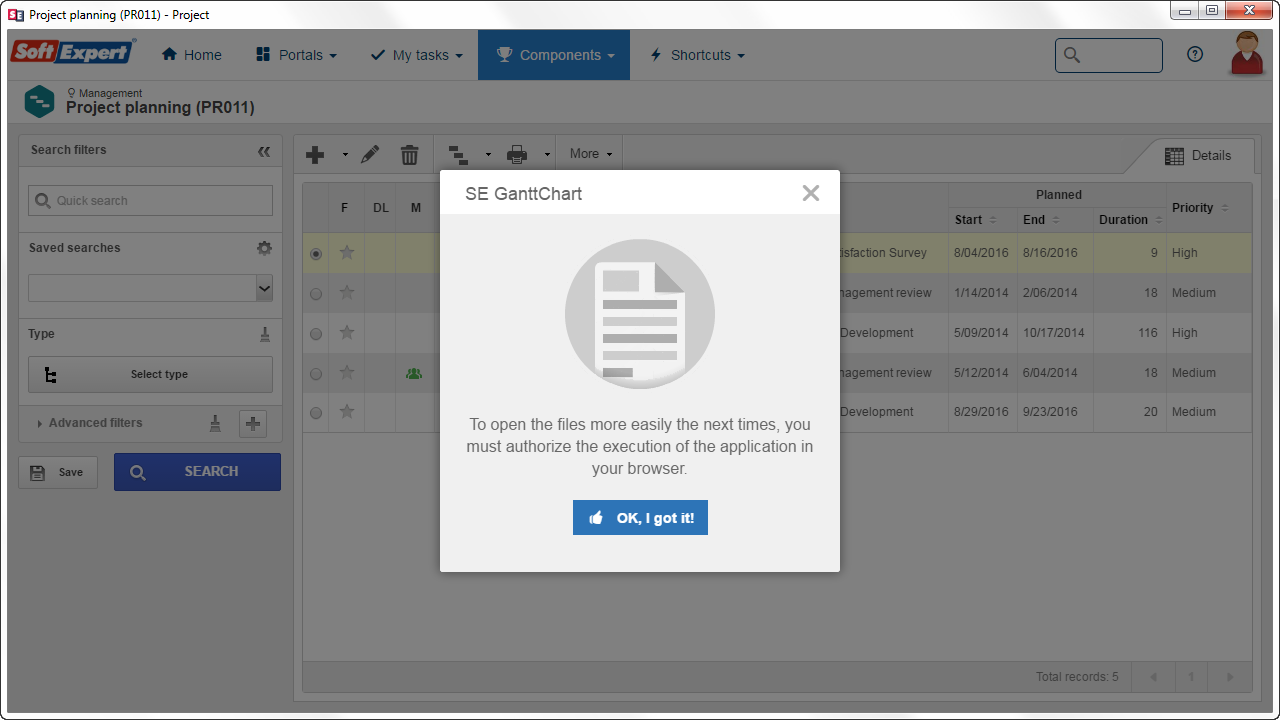
Task: Collapse the Search filters panel with double chevron
Action: click(264, 151)
